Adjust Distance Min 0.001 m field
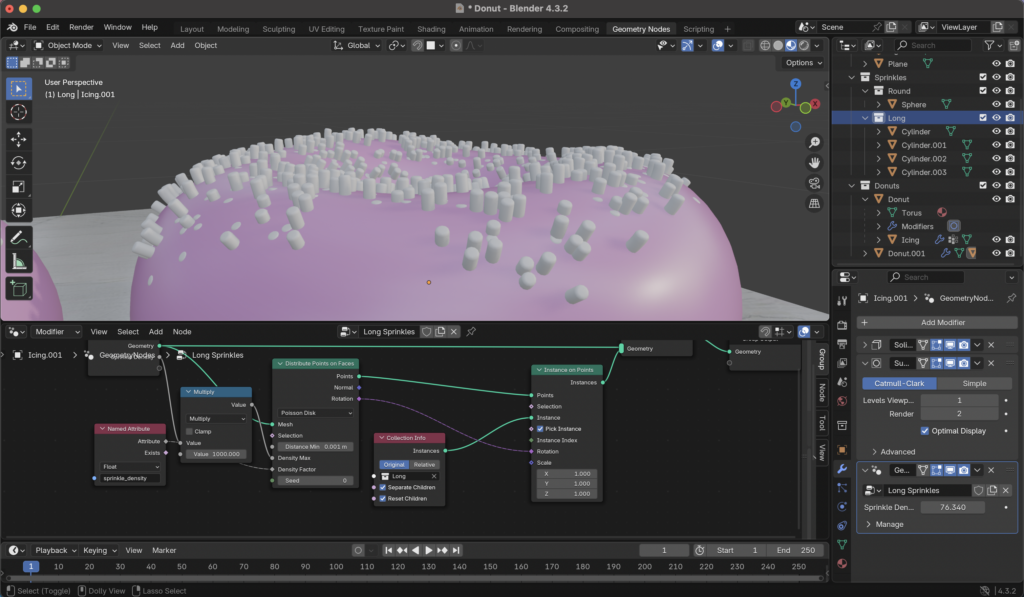The height and width of the screenshot is (597, 1024). point(316,447)
